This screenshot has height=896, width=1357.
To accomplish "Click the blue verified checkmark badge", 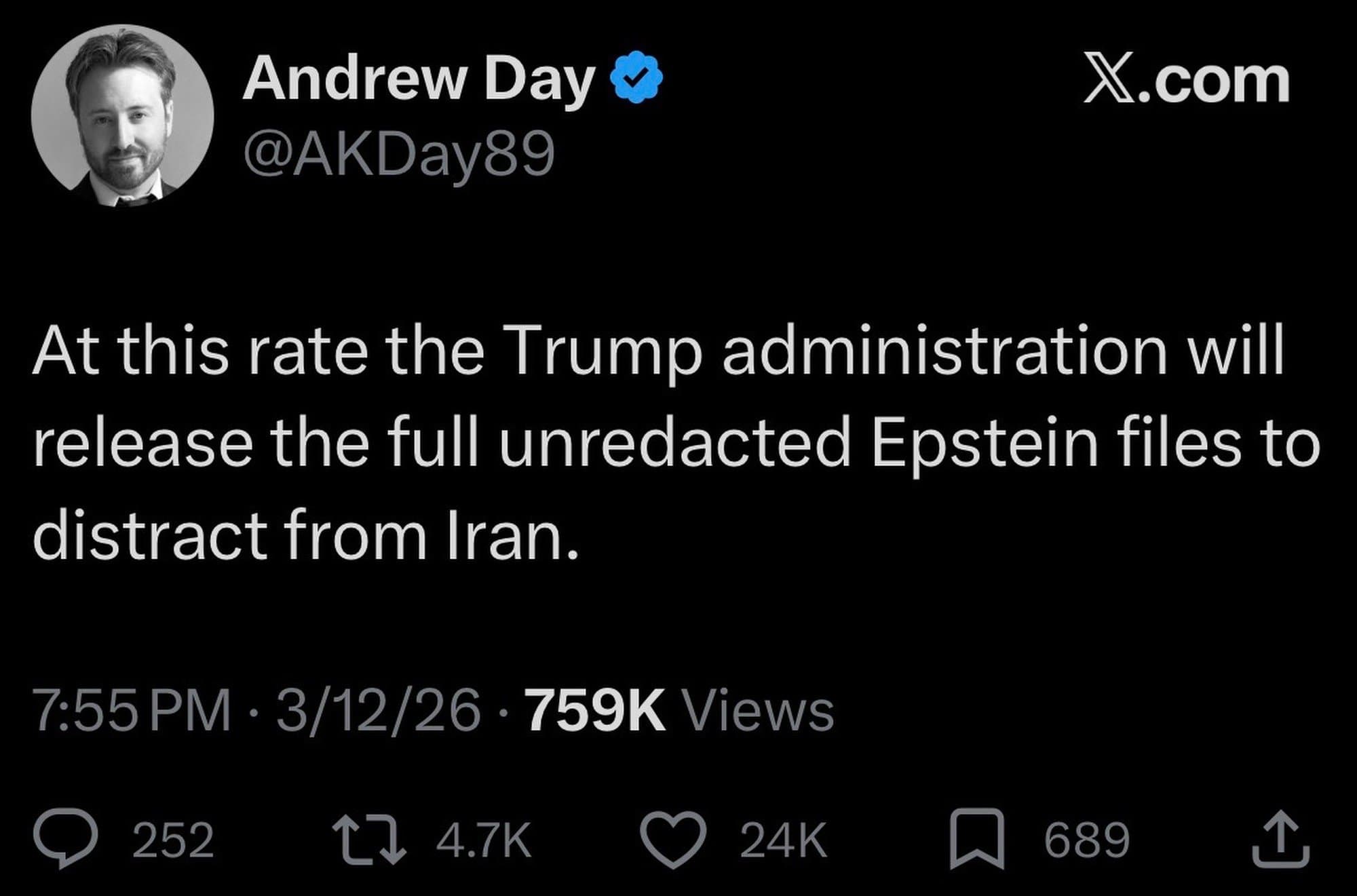I will coord(636,78).
